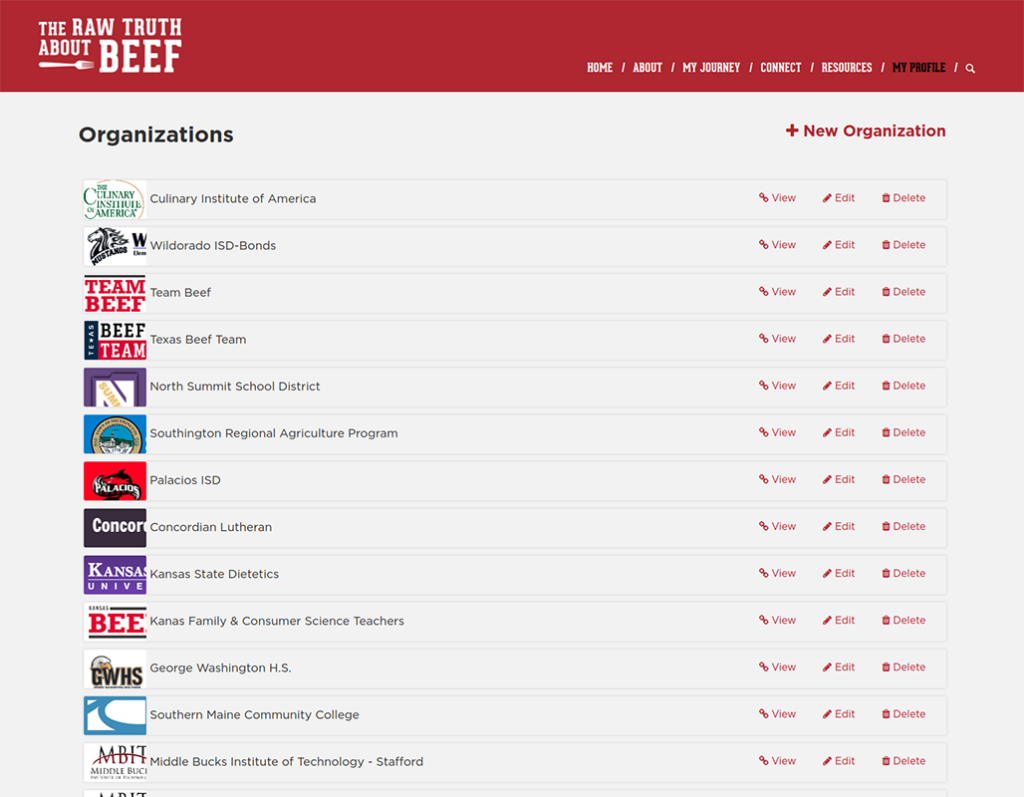Edit North Summit School District
The height and width of the screenshot is (797, 1024).
click(x=839, y=386)
